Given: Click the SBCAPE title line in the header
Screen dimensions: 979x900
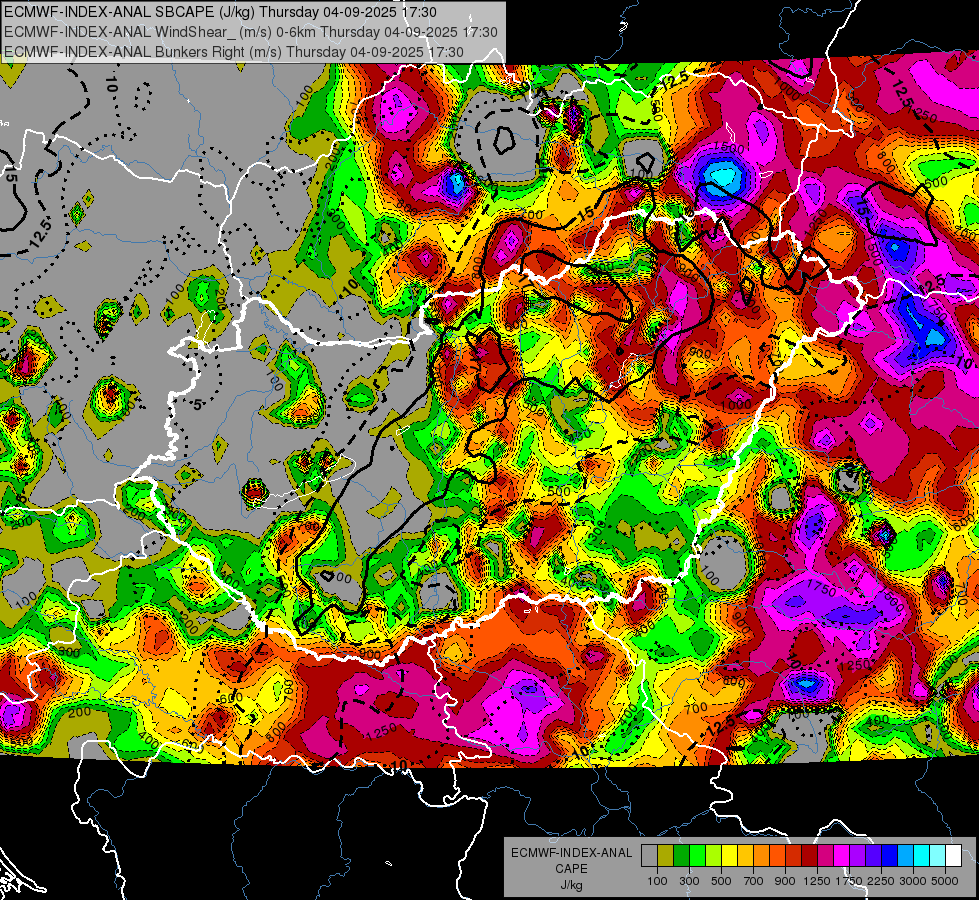Looking at the screenshot, I should coord(220,12).
